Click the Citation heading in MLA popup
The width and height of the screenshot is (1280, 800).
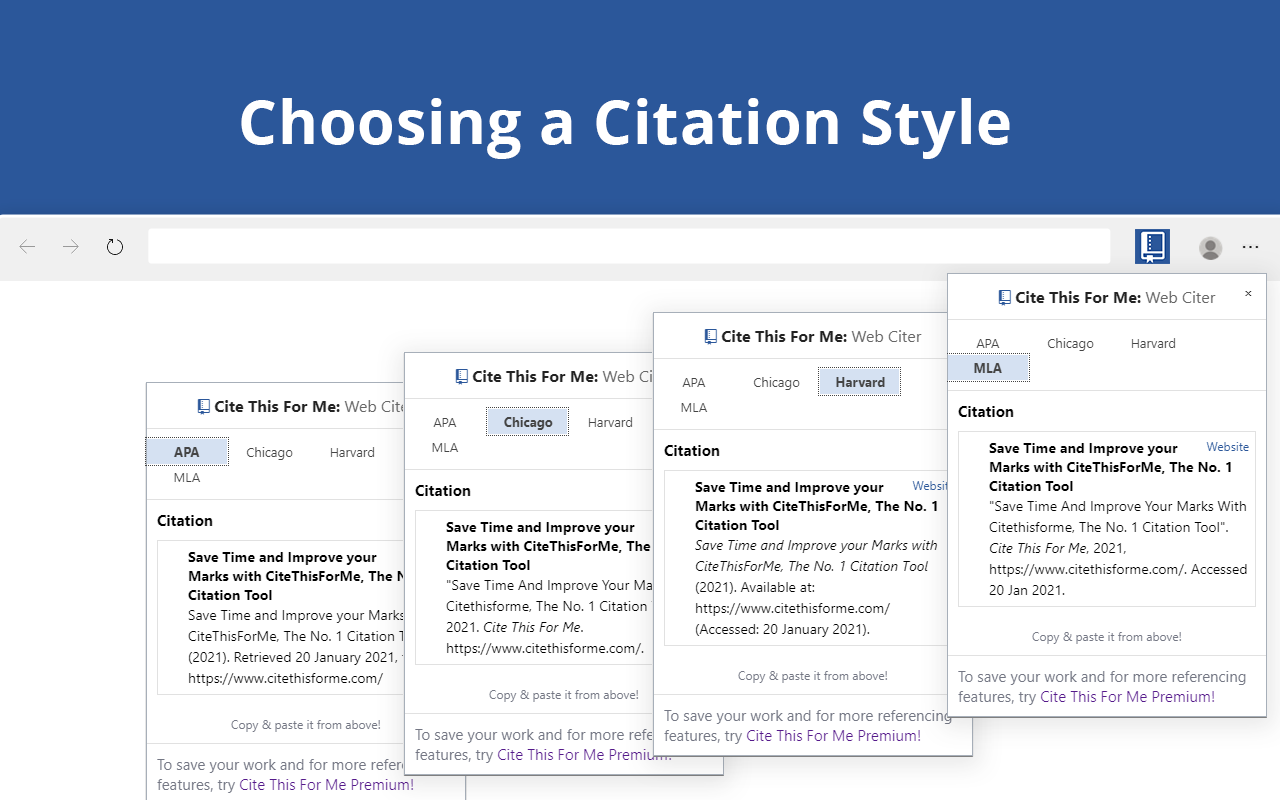tap(986, 411)
